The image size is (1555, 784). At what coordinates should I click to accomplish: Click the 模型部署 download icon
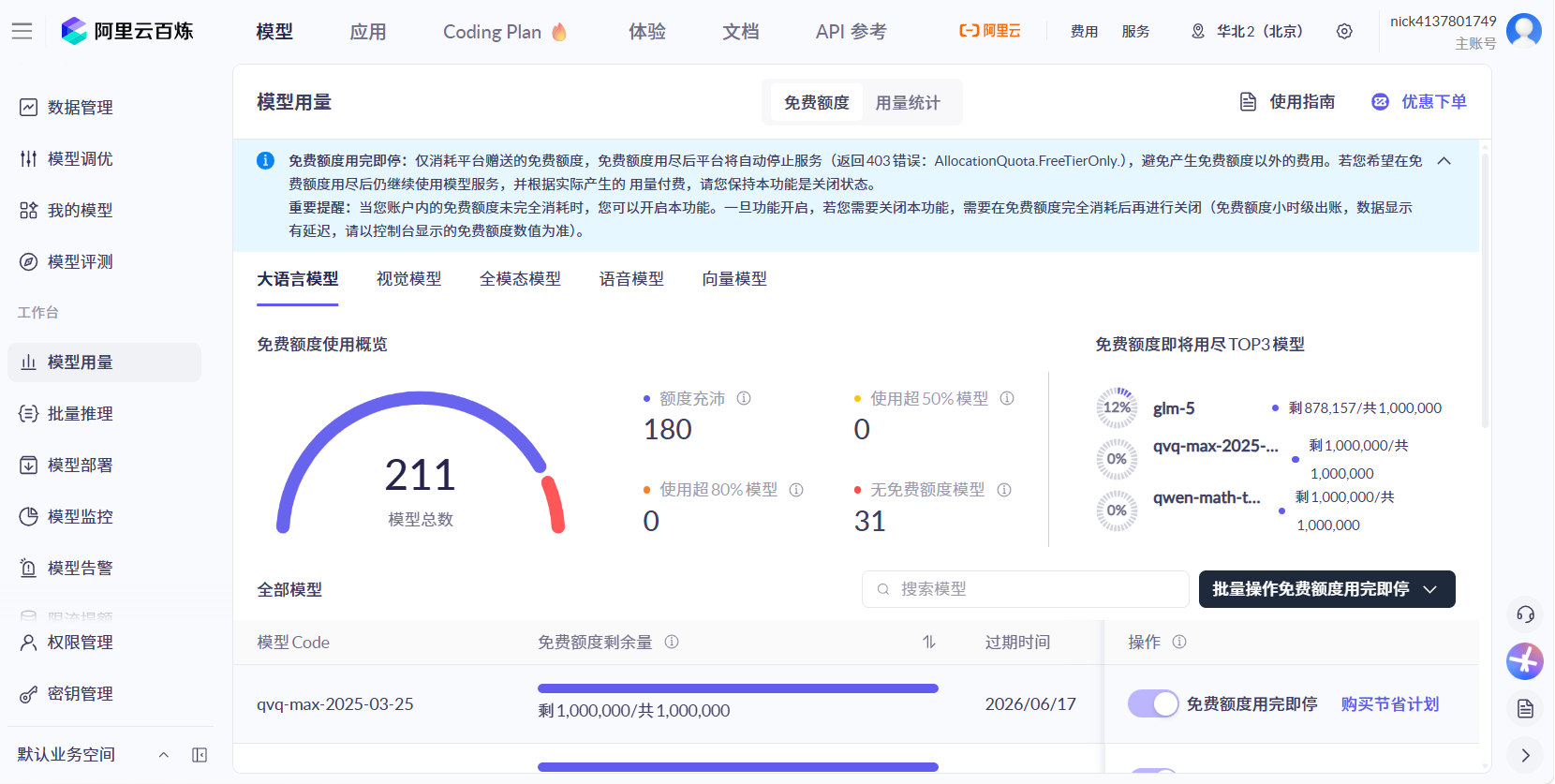tap(29, 466)
